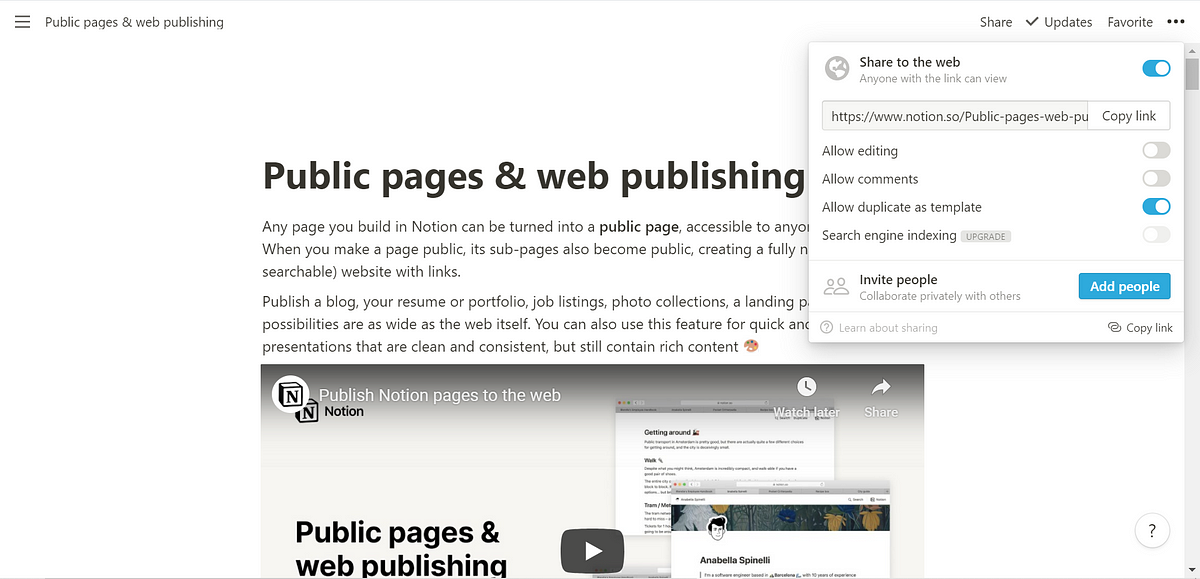Click the Public pages & web publishing breadcrumb

coord(134,22)
